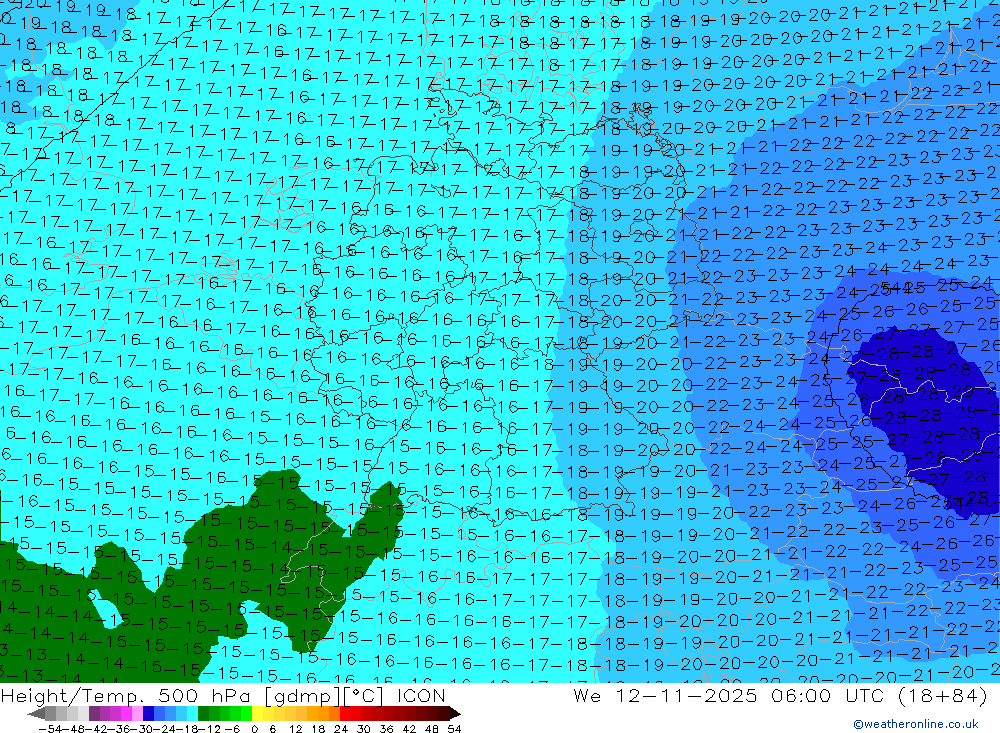Image resolution: width=1000 pixels, height=733 pixels.
Task: Click the dark green legend swatch near -12
Action: tap(203, 713)
